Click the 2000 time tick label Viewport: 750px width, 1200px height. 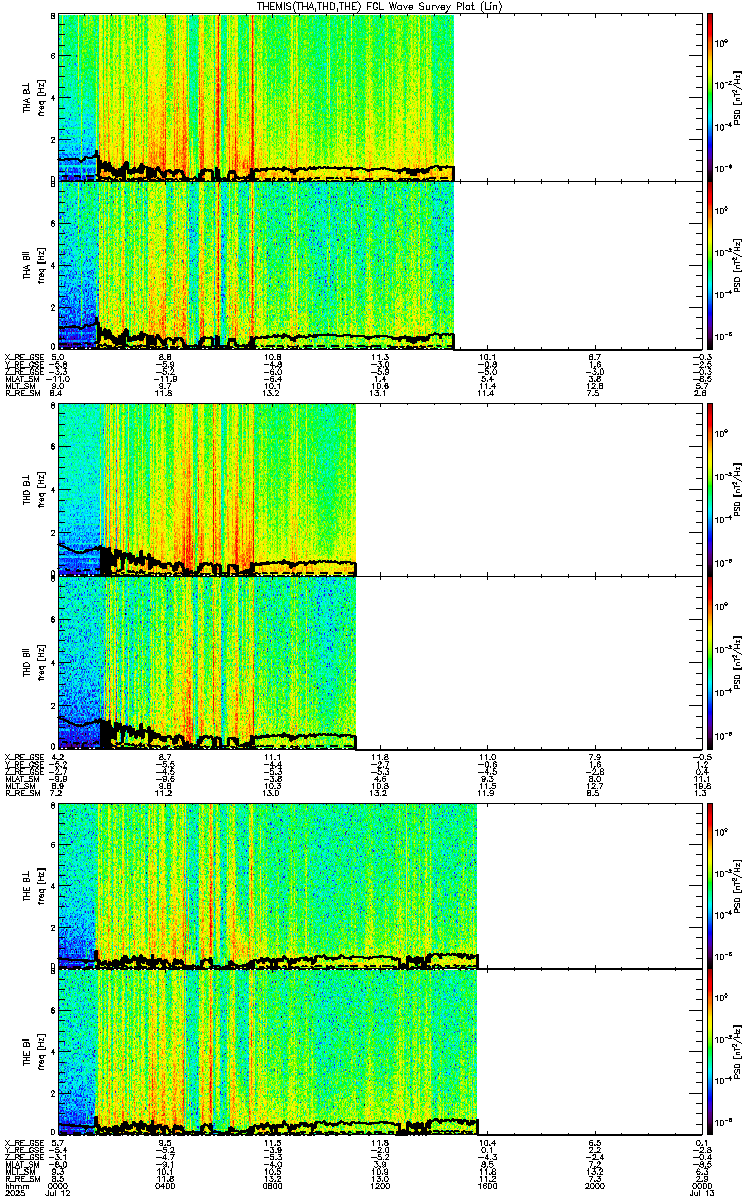[594, 1186]
